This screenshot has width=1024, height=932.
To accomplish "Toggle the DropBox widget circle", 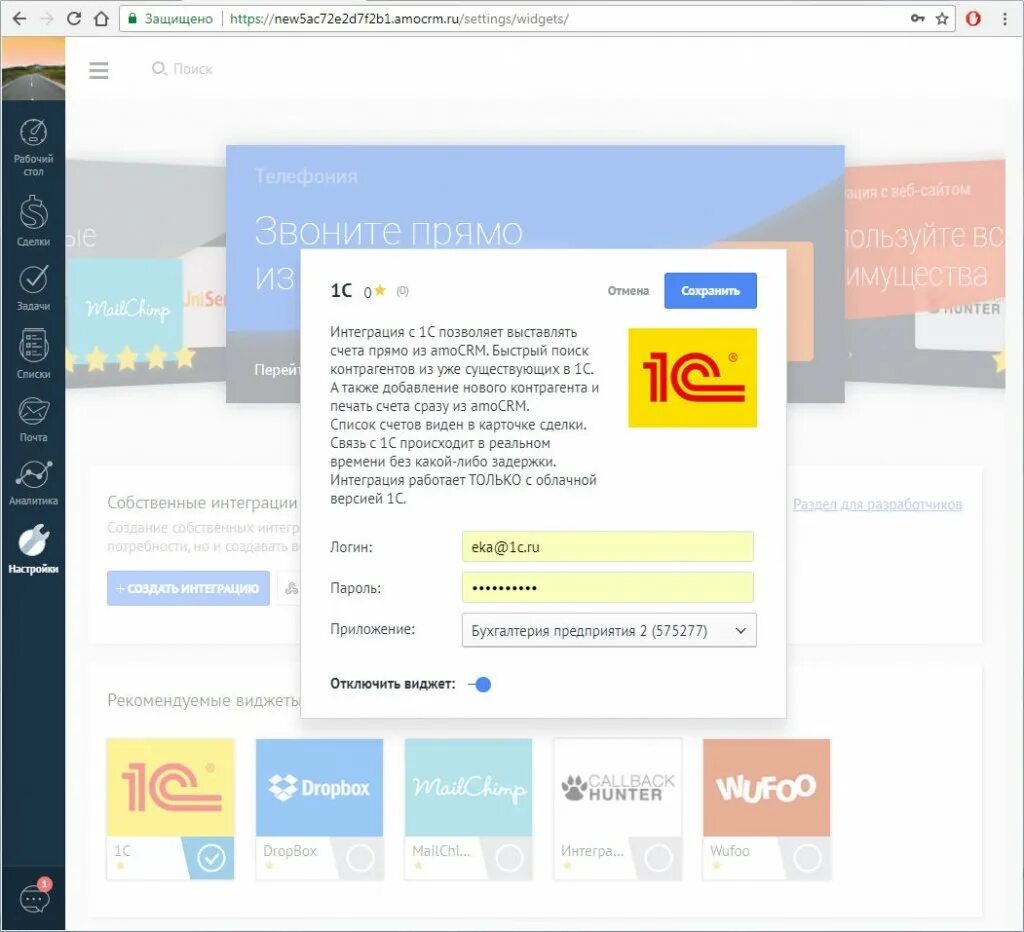I will [360, 858].
